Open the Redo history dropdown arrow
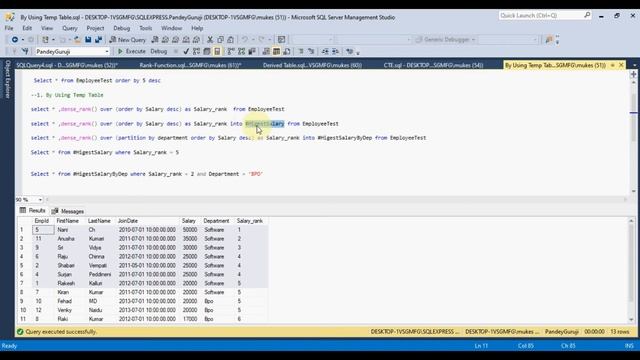This screenshot has width=640, height=360. (269, 40)
